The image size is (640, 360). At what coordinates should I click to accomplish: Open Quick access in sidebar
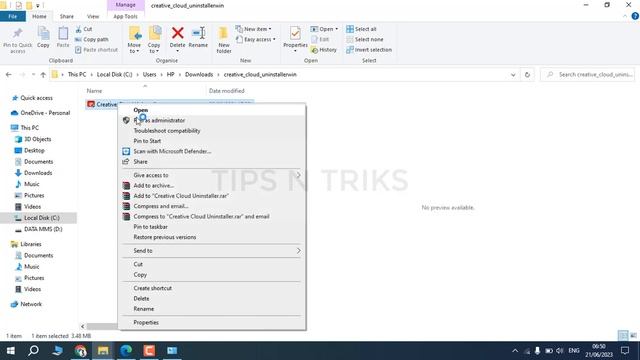(36, 98)
